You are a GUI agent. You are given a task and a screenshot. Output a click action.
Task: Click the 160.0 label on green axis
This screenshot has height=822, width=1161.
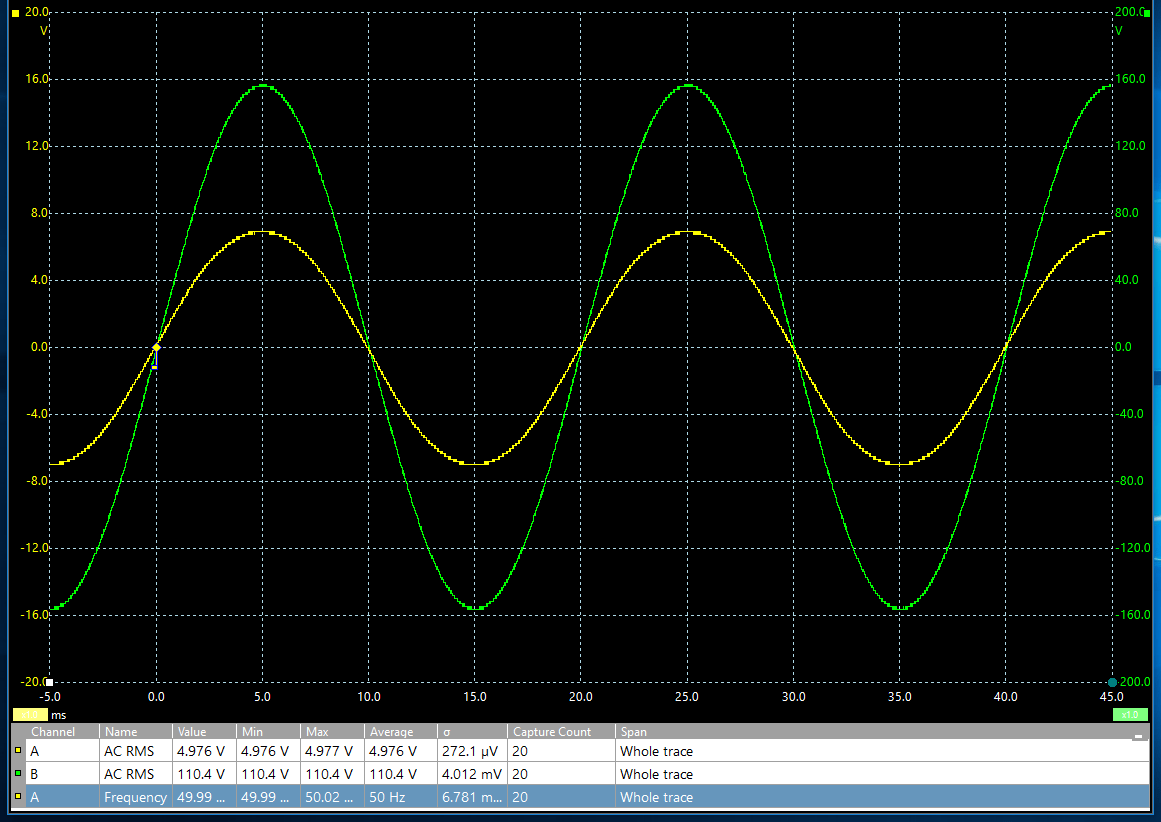tap(1130, 78)
